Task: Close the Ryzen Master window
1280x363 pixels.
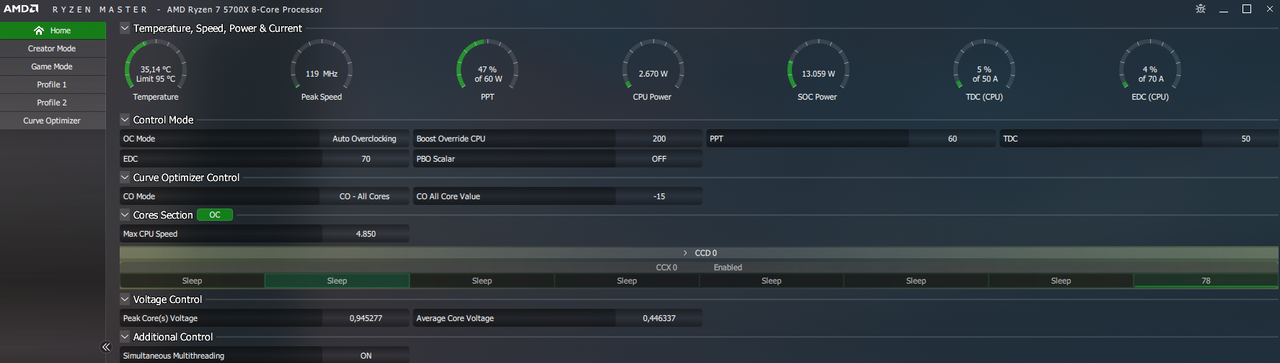Action: tap(1269, 9)
